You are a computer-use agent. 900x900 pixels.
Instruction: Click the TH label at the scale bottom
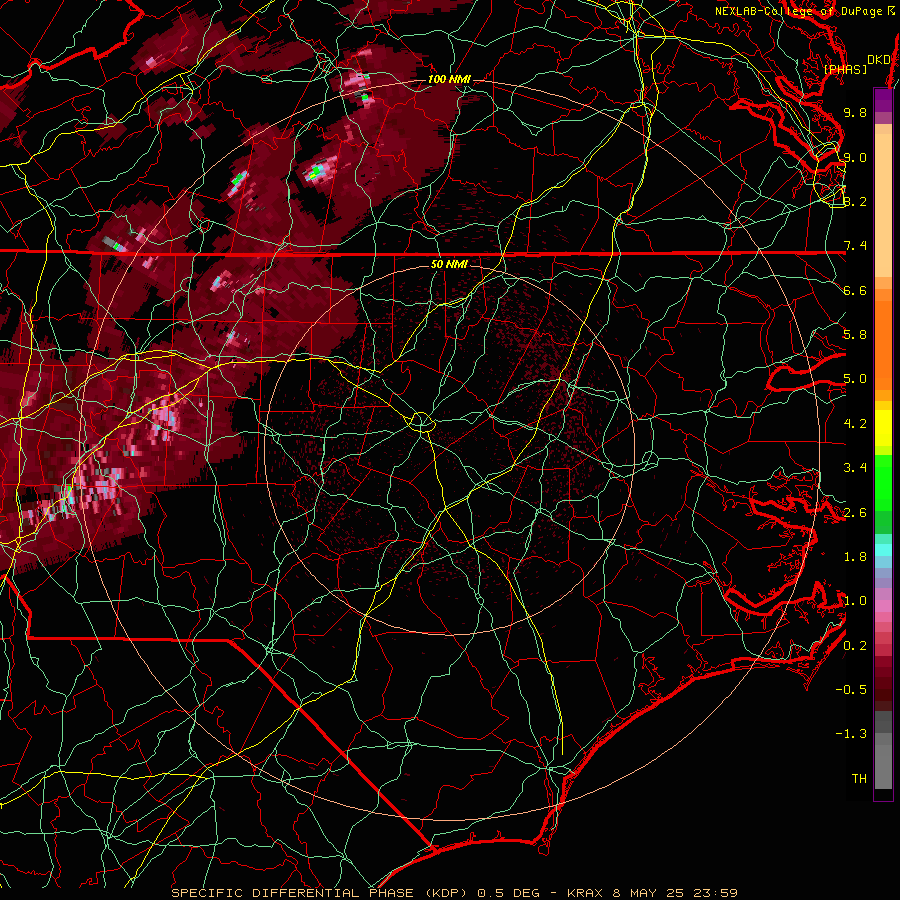pyautogui.click(x=859, y=779)
